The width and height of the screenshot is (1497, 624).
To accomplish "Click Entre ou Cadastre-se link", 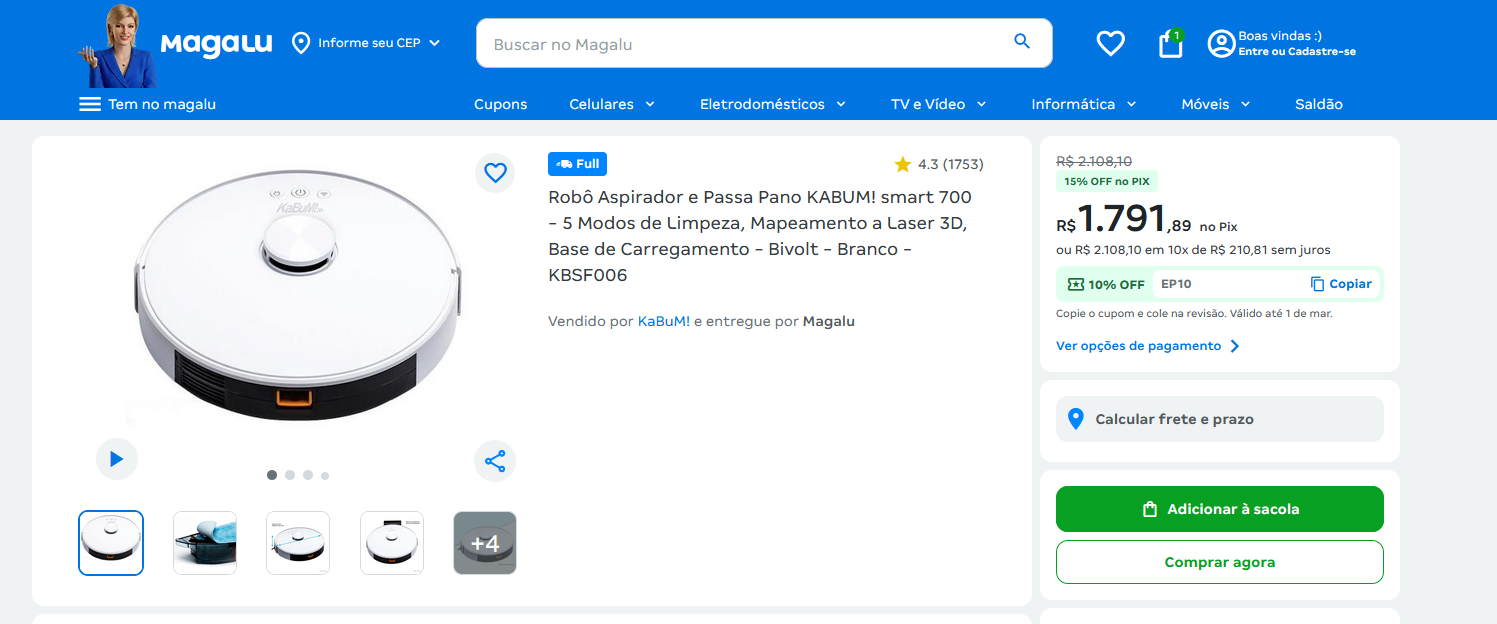I will point(1297,51).
